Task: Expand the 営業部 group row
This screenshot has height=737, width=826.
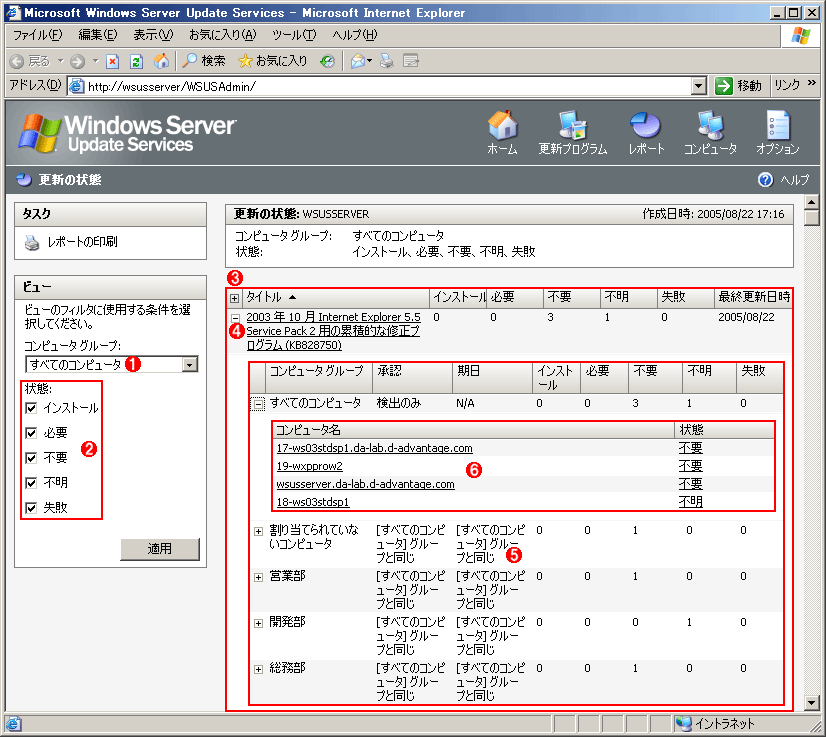Action: coord(258,577)
